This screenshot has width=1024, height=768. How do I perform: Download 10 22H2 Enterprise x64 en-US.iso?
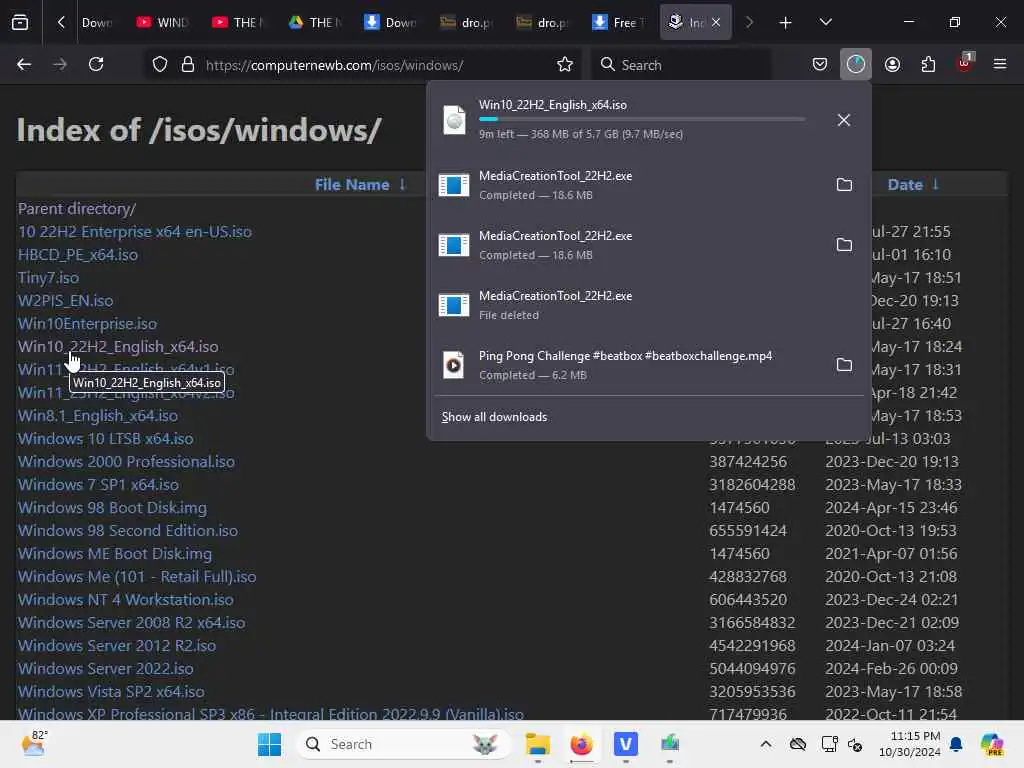135,231
